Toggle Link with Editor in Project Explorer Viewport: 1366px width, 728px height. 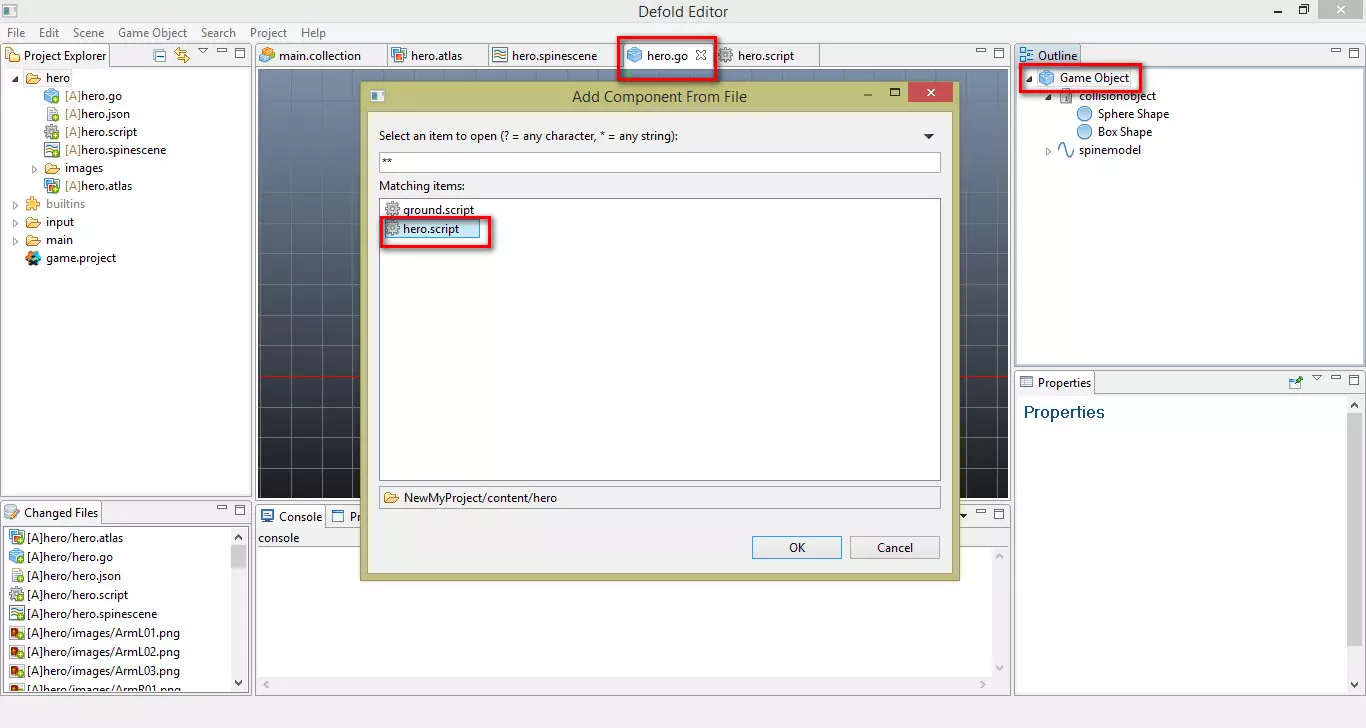[181, 55]
